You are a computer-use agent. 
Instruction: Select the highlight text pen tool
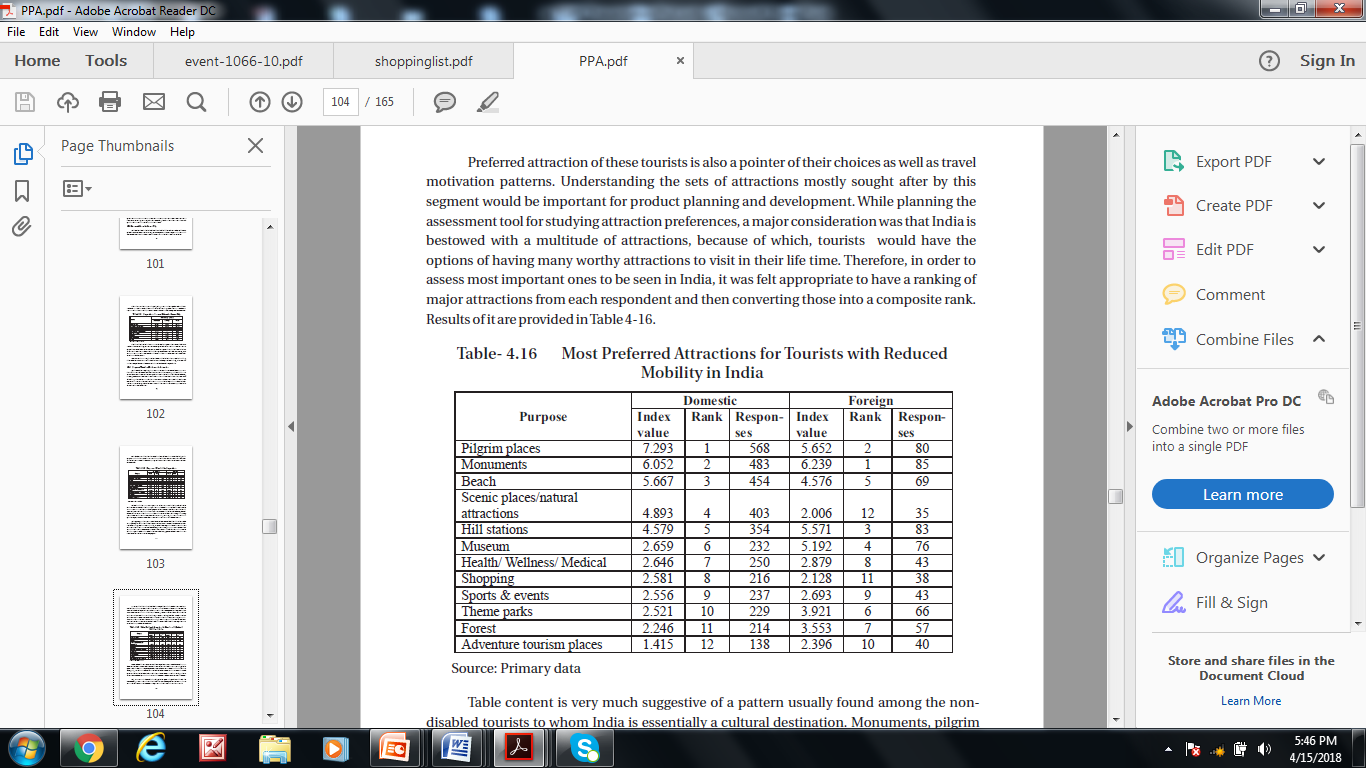488,102
